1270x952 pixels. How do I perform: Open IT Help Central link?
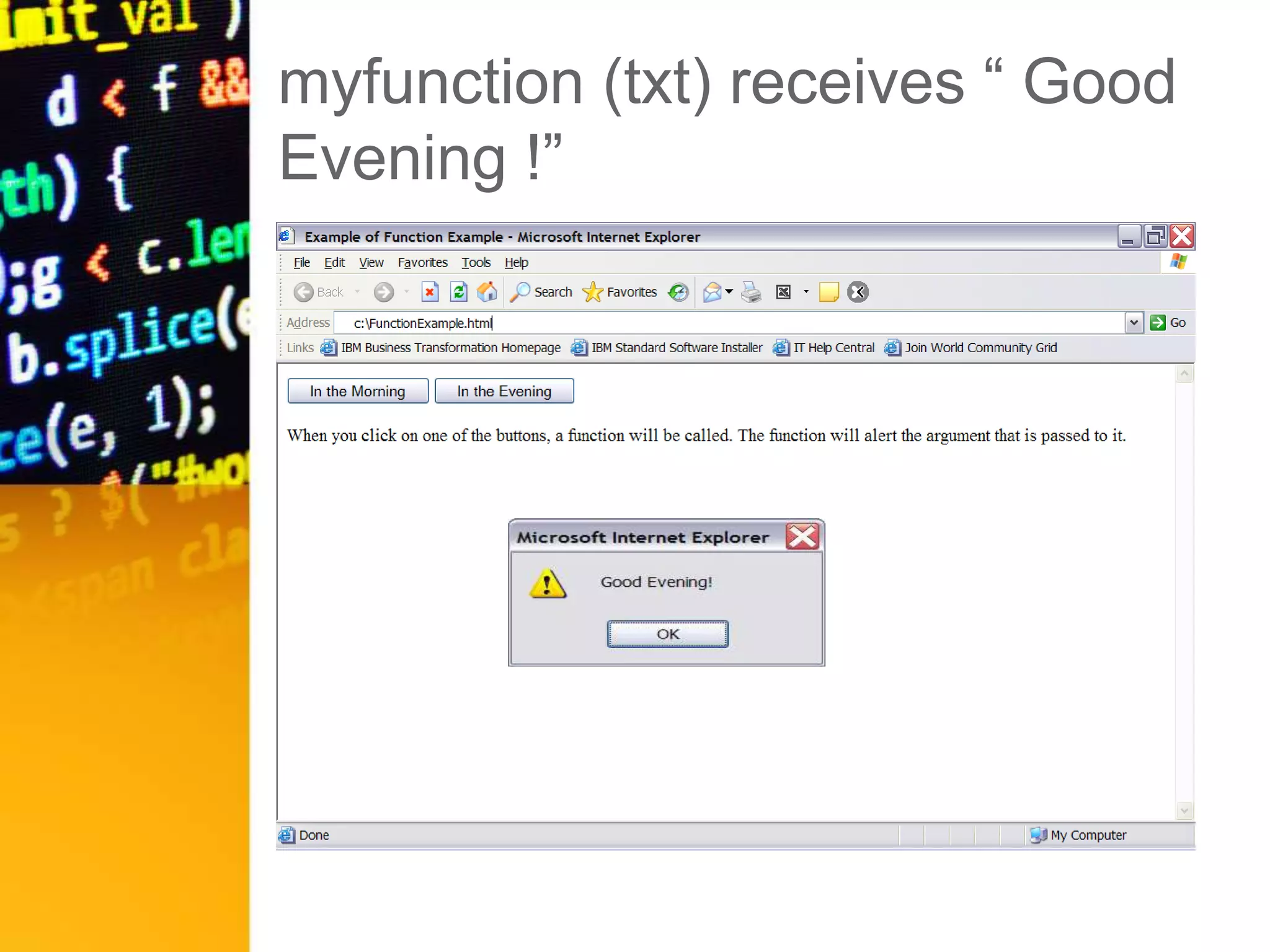[824, 348]
